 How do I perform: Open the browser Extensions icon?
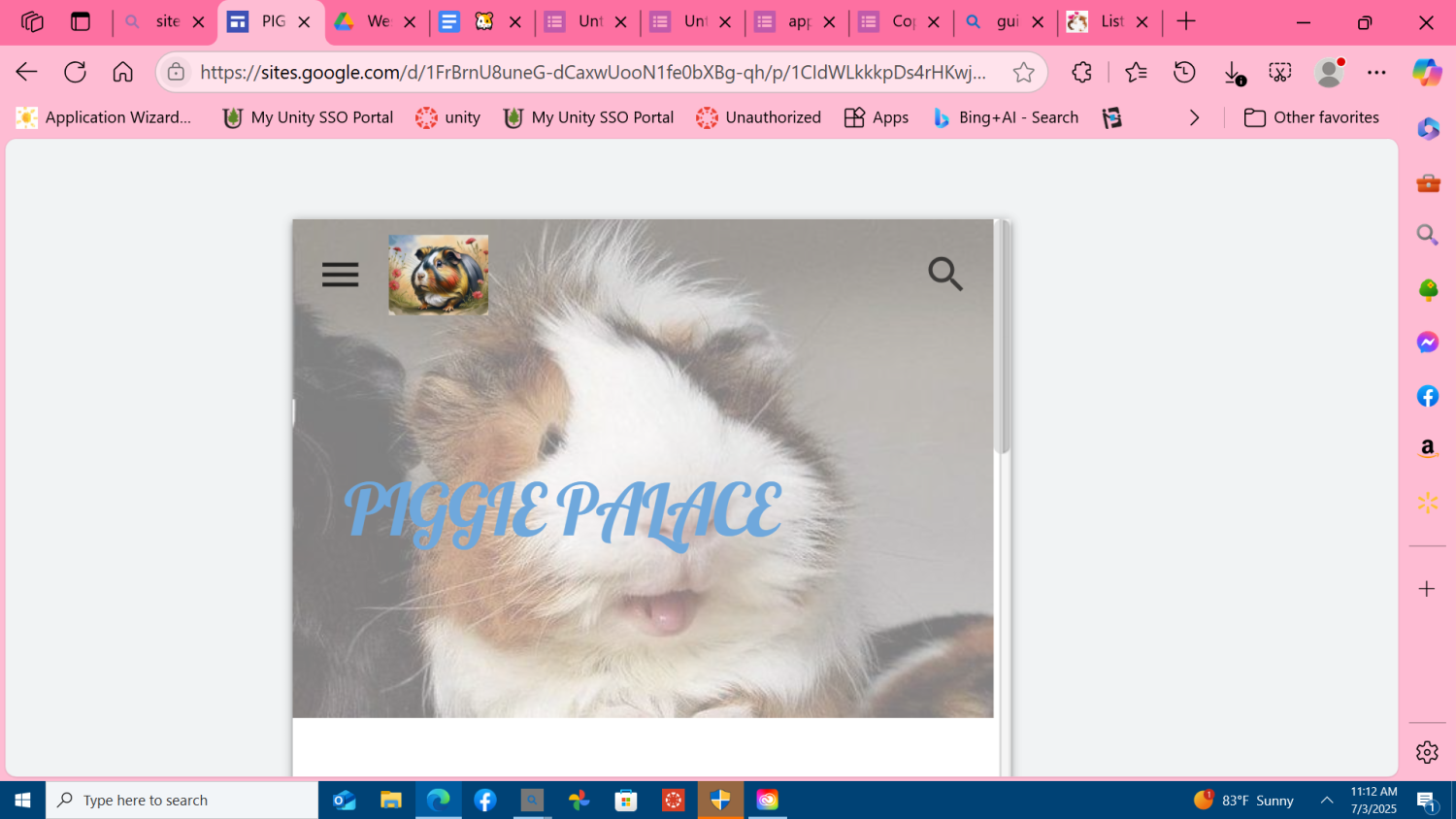[1081, 72]
